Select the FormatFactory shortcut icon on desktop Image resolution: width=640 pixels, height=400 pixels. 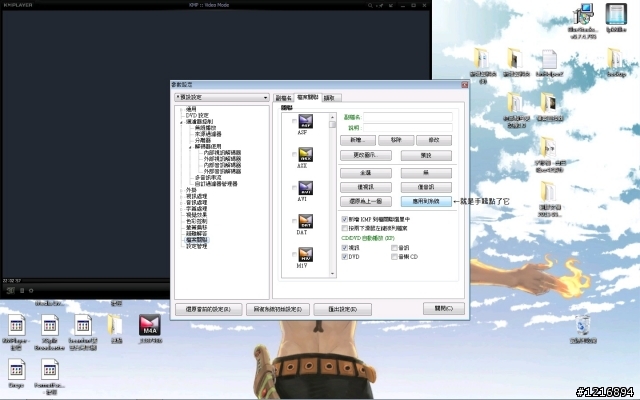(x=49, y=370)
